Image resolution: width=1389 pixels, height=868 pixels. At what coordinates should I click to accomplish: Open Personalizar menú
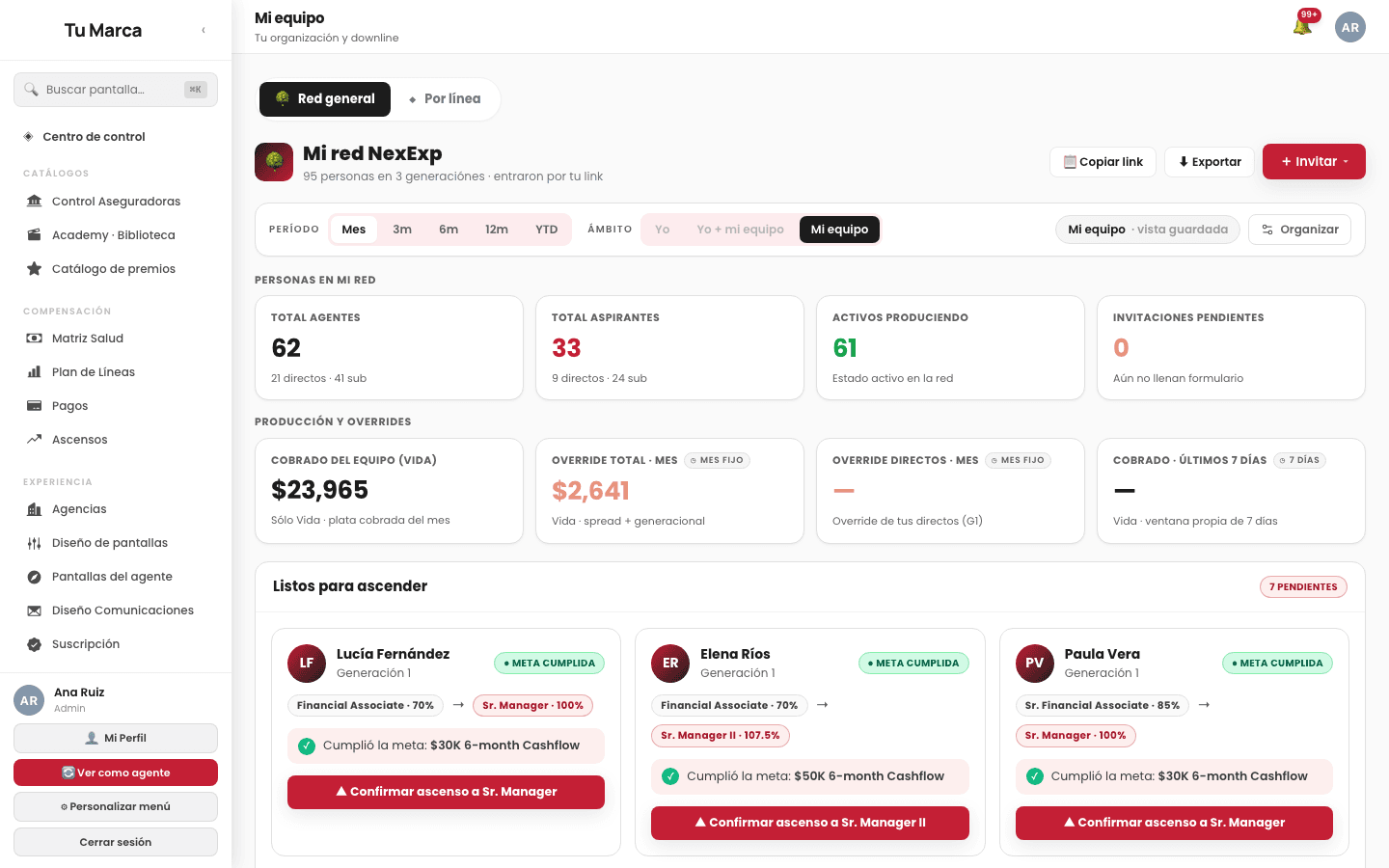tap(116, 806)
